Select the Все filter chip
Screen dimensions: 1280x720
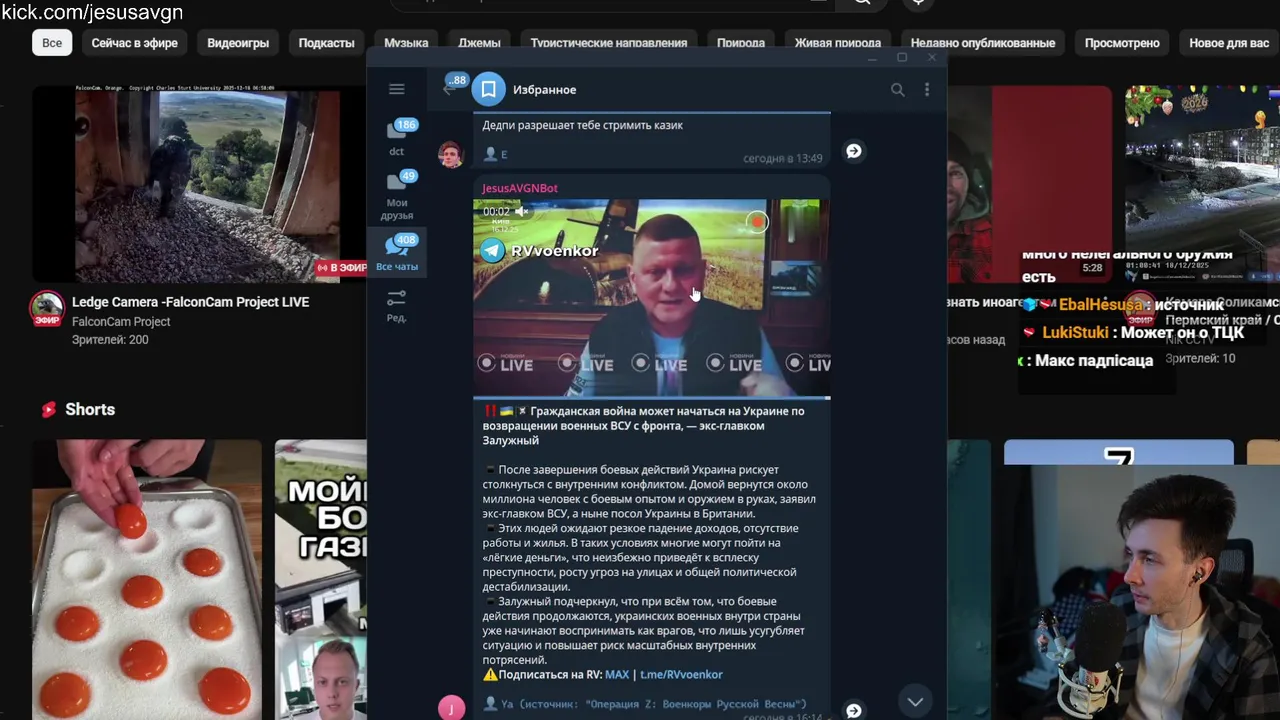pos(52,43)
